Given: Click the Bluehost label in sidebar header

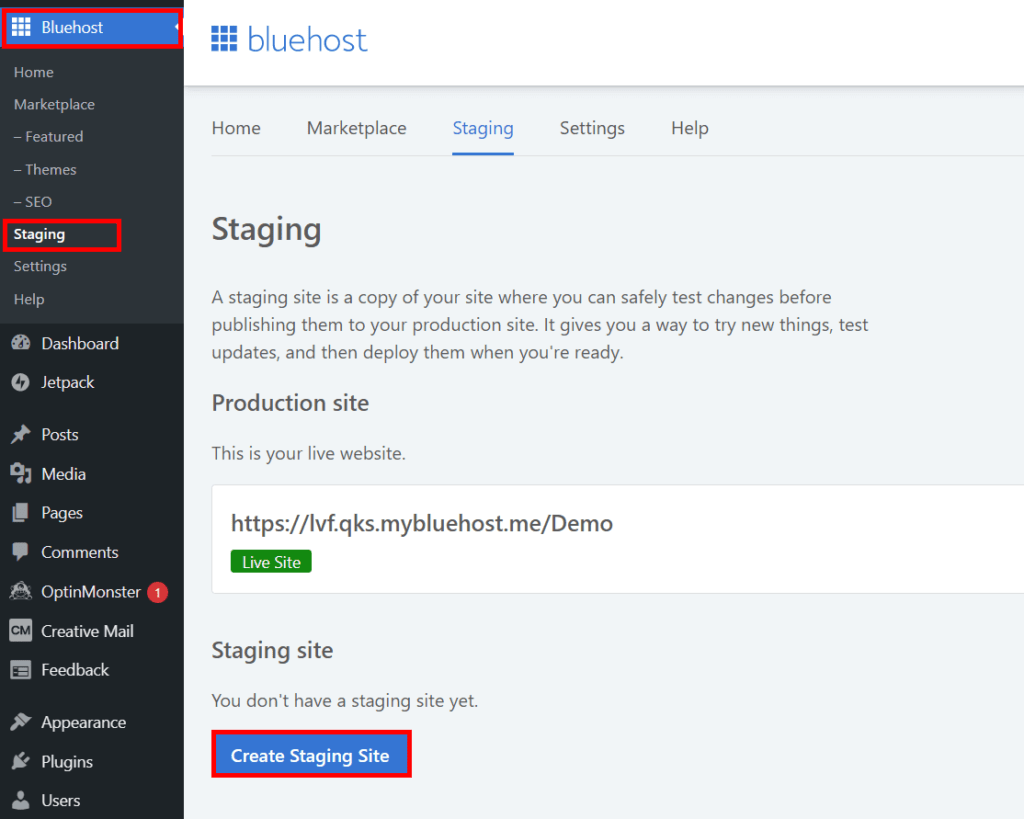Looking at the screenshot, I should [72, 27].
